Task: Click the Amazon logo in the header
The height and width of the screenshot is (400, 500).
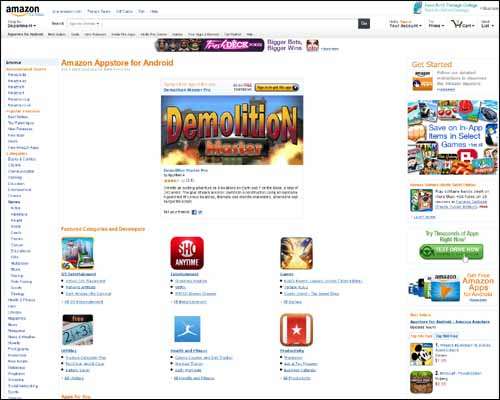Action: pyautogui.click(x=24, y=11)
